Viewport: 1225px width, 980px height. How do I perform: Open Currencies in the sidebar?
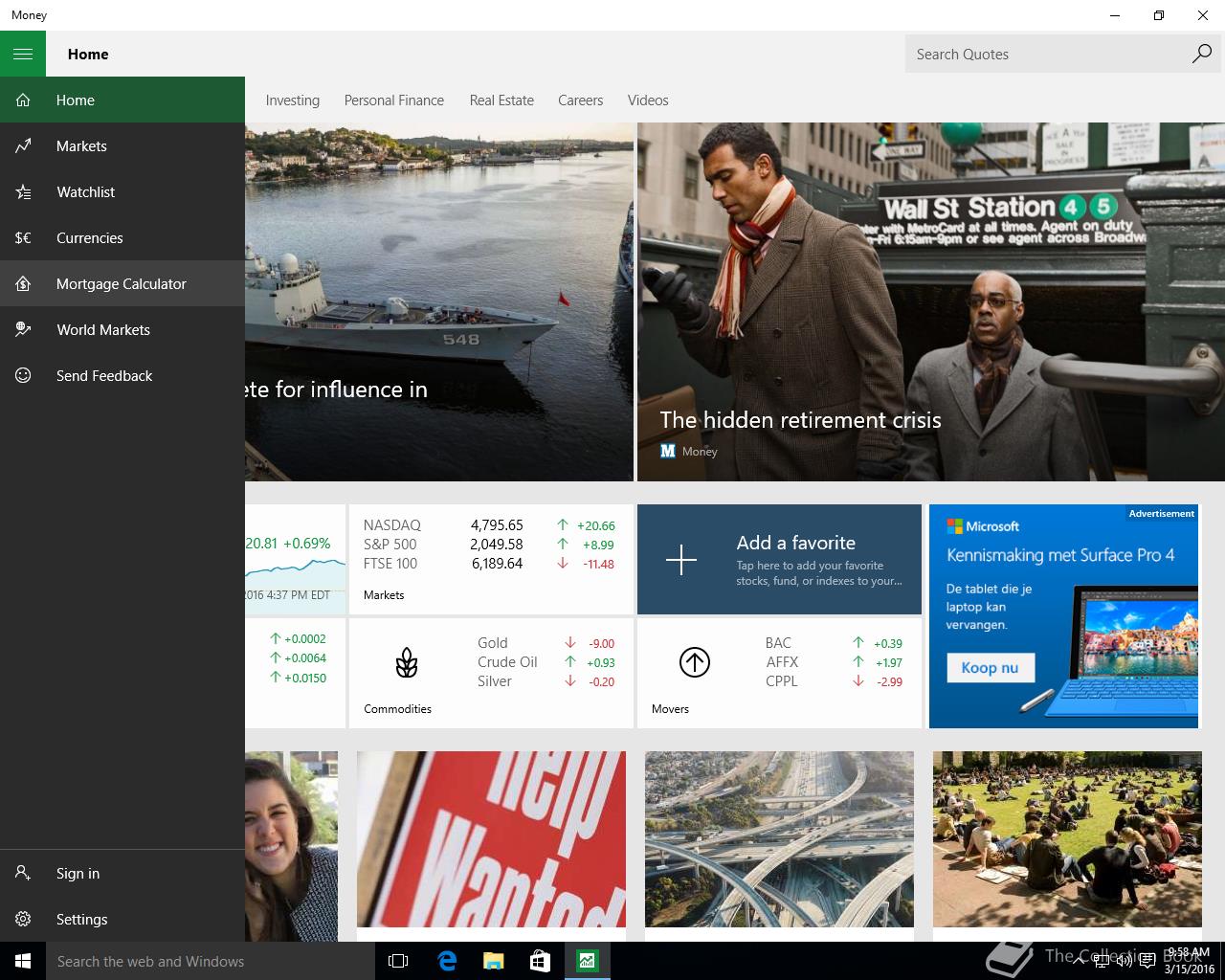point(122,237)
